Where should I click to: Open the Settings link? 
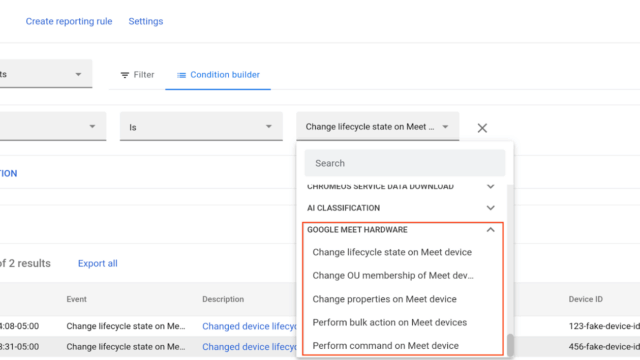[146, 21]
